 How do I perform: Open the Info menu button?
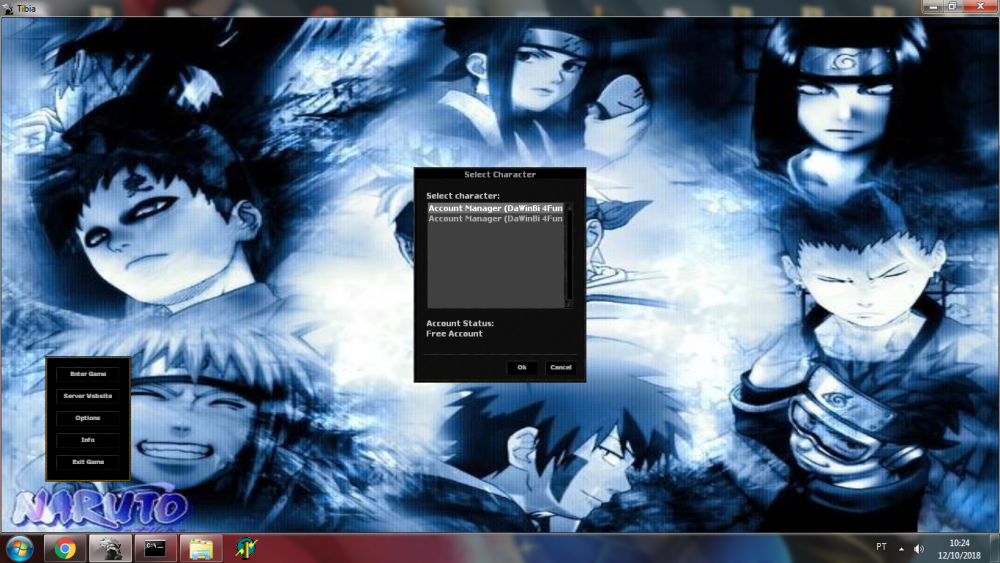pos(88,440)
